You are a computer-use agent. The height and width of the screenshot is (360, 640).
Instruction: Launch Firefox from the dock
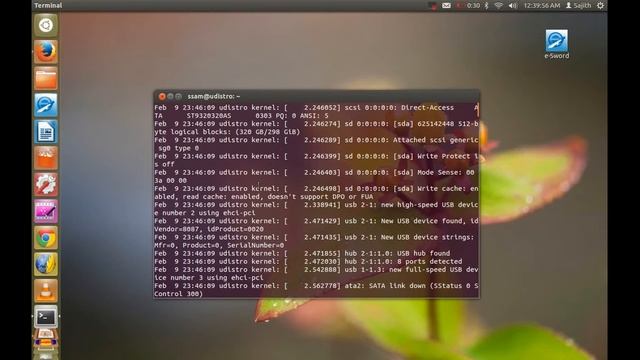point(46,52)
